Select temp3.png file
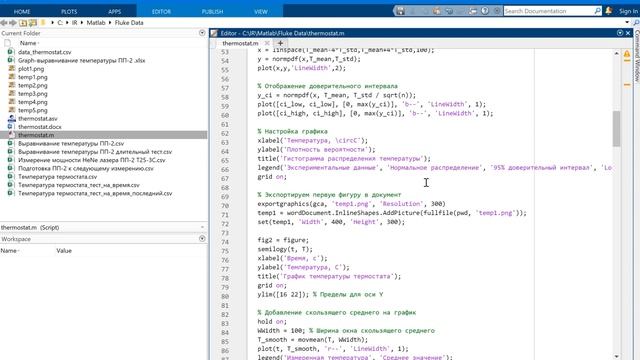This screenshot has height=360, width=640. 33,93
